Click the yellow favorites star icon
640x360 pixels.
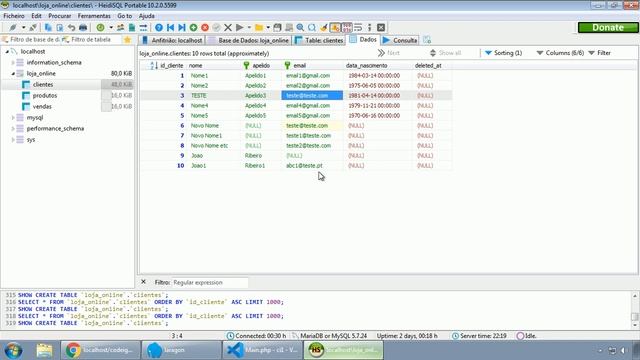tap(127, 40)
